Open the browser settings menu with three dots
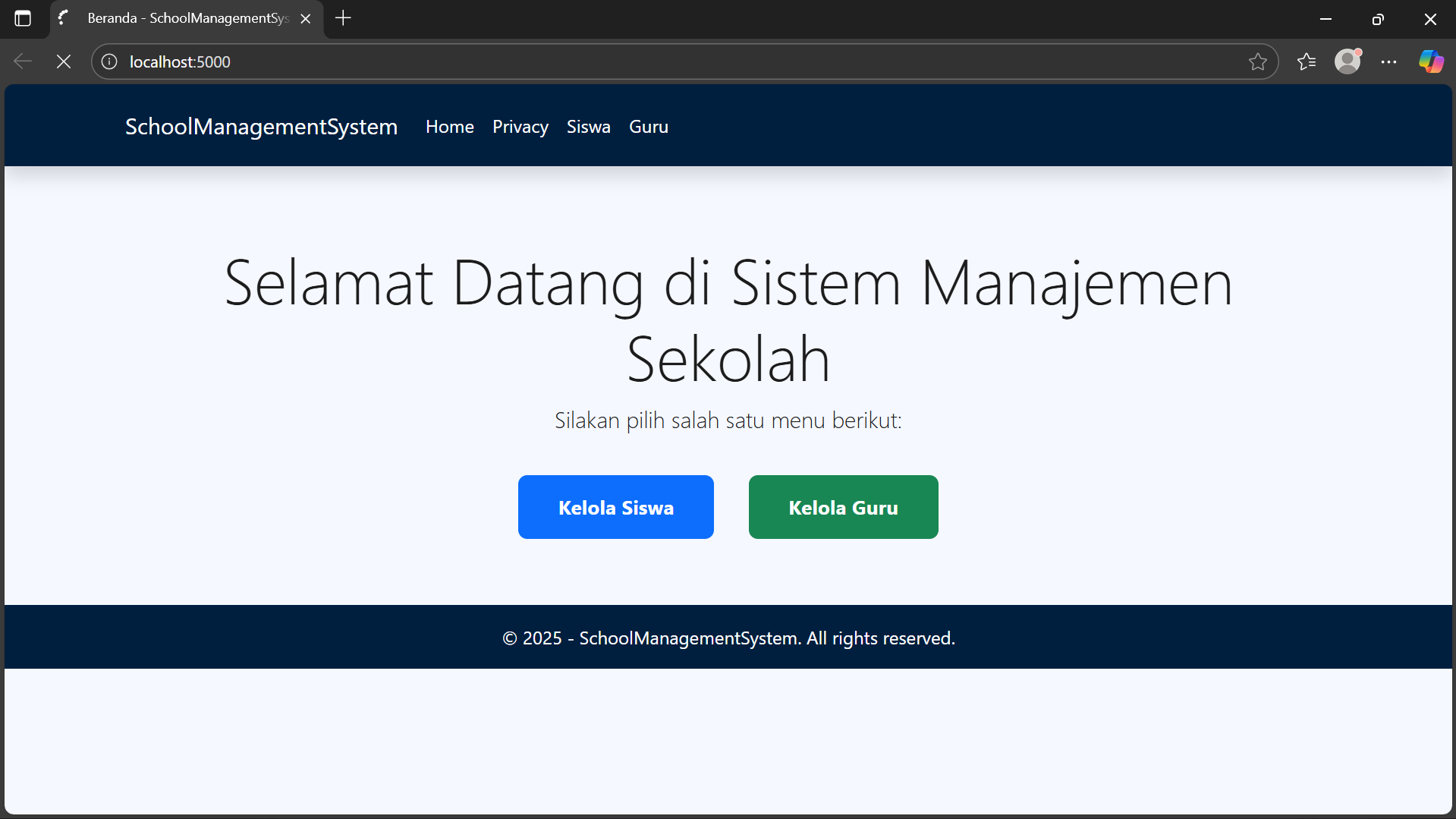The width and height of the screenshot is (1456, 819). [1389, 61]
